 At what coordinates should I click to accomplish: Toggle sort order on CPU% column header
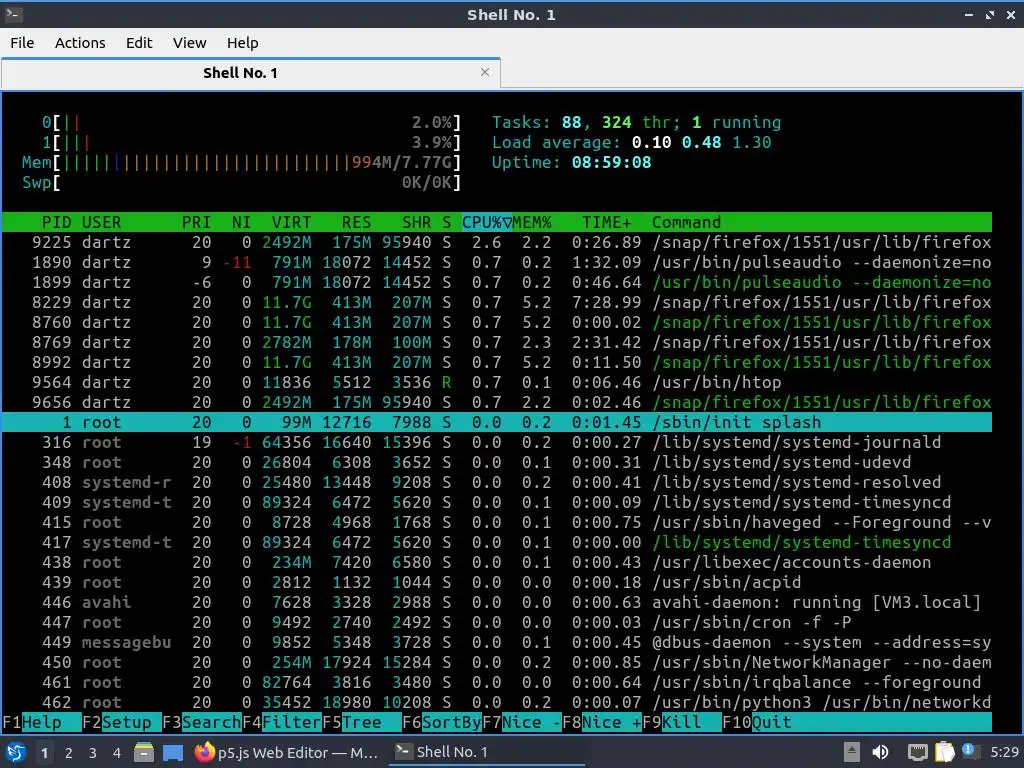pos(487,222)
